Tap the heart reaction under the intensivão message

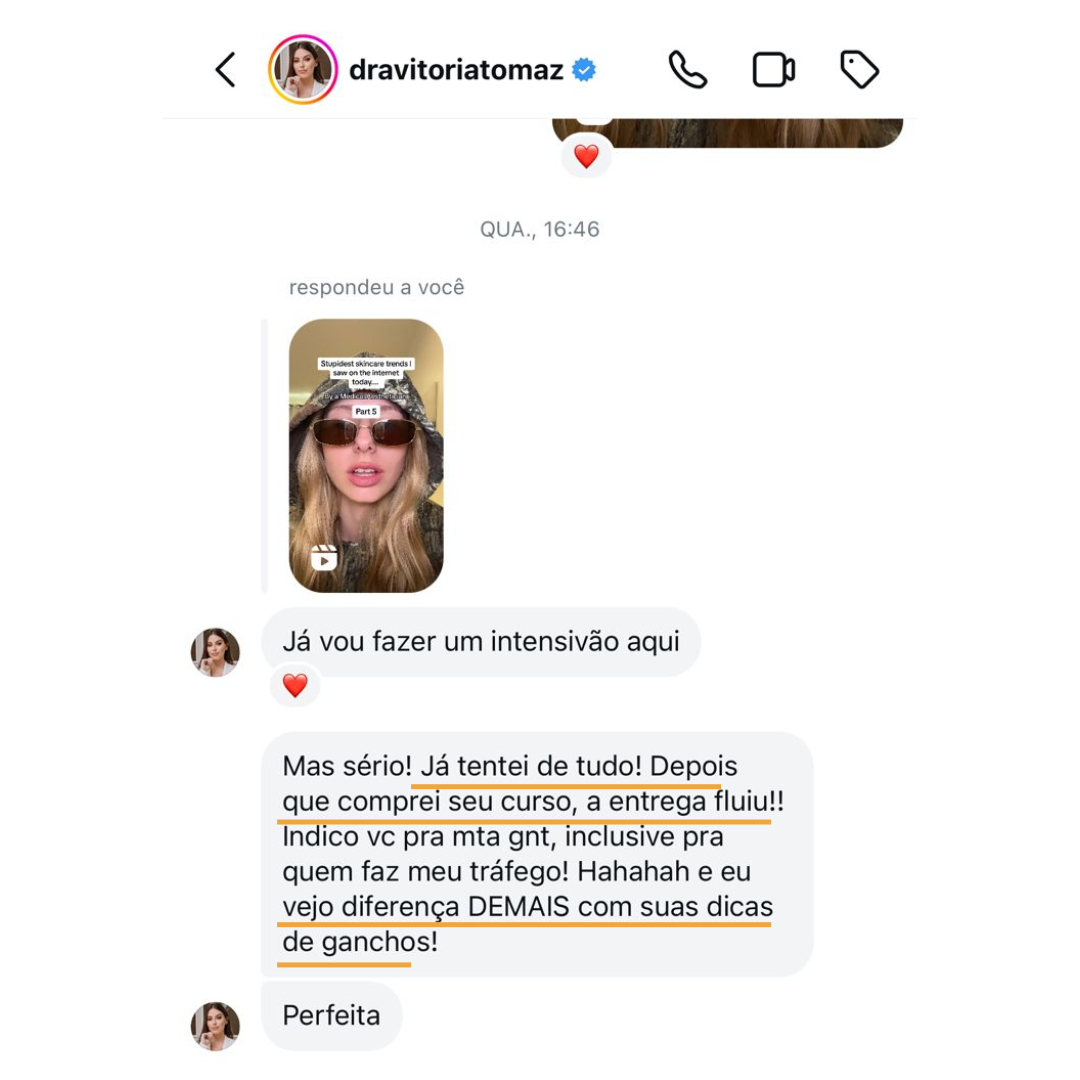(x=295, y=685)
